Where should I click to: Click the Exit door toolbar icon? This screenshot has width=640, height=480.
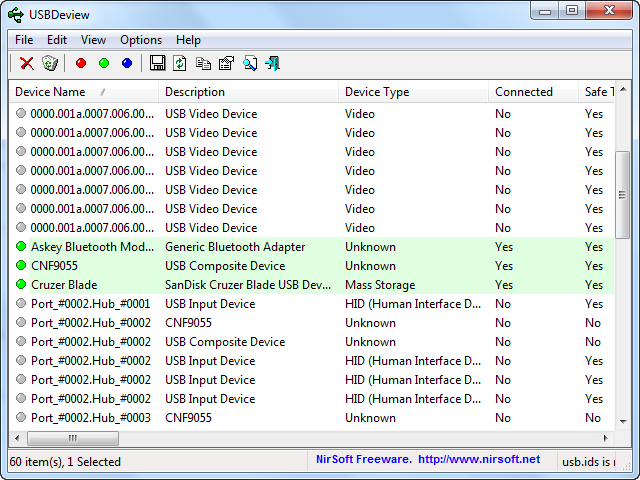pyautogui.click(x=272, y=63)
